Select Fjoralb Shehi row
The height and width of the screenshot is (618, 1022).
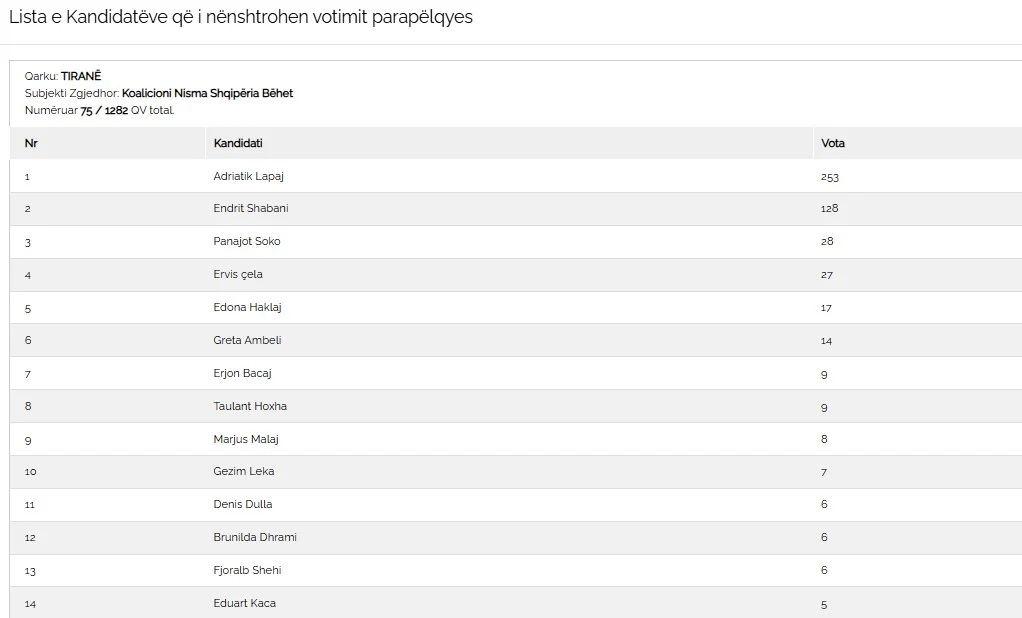[516, 570]
